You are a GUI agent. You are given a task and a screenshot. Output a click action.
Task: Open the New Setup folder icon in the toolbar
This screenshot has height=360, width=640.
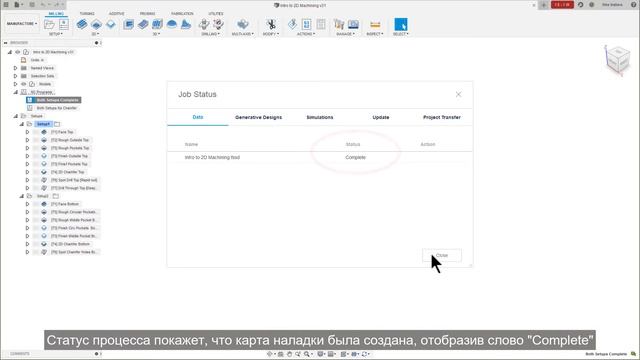[49, 24]
